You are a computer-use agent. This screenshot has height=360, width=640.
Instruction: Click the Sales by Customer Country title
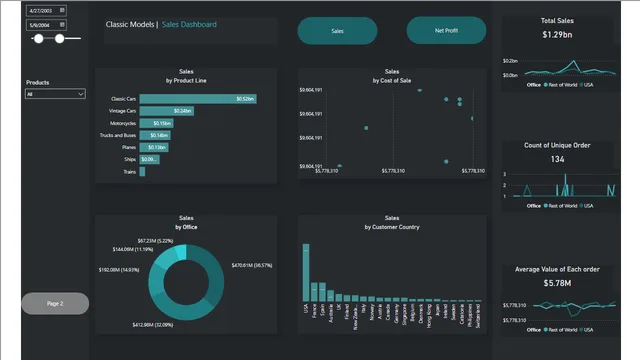(x=392, y=223)
